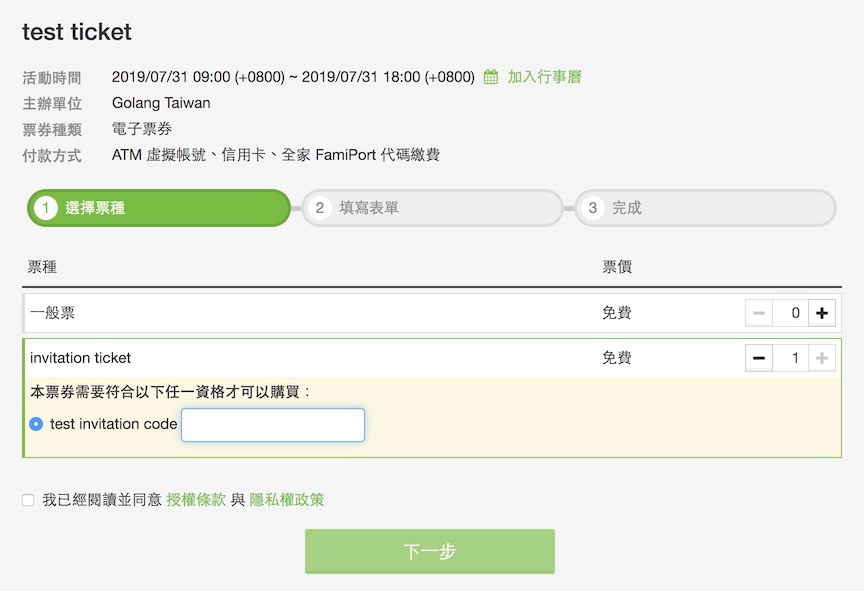Select step 2 填寫表單 tab
The height and width of the screenshot is (591, 864).
point(433,208)
